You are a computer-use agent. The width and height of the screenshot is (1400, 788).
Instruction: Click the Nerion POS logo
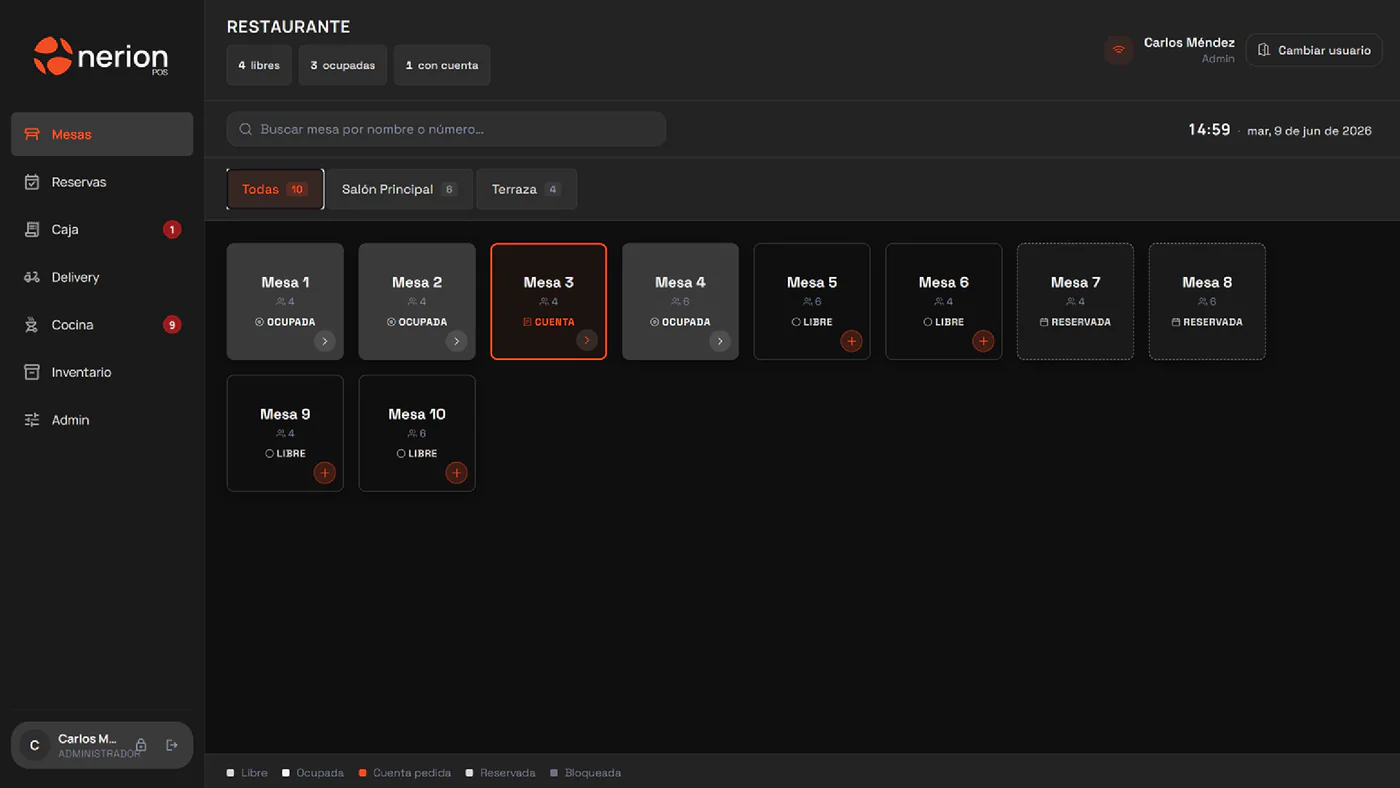[x=100, y=57]
